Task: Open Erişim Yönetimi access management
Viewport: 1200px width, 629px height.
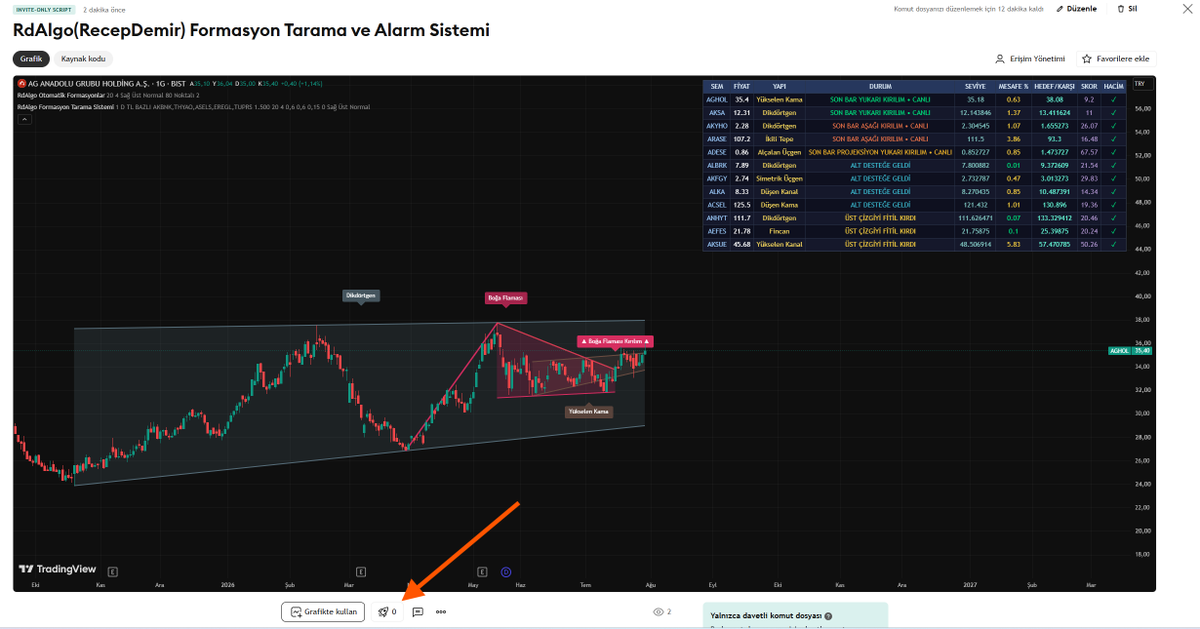Action: 1030,59
